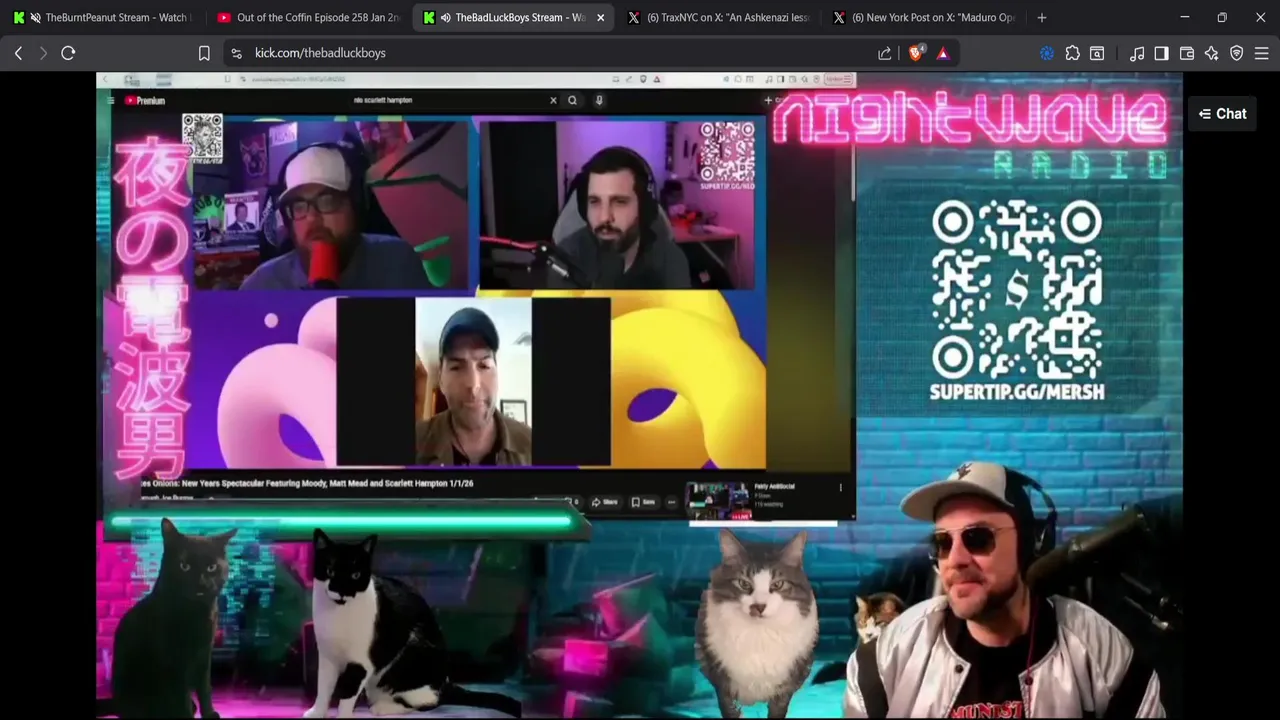
Task: Mute TheBadLuckBoys tab via speaker icon
Action: click(x=445, y=17)
